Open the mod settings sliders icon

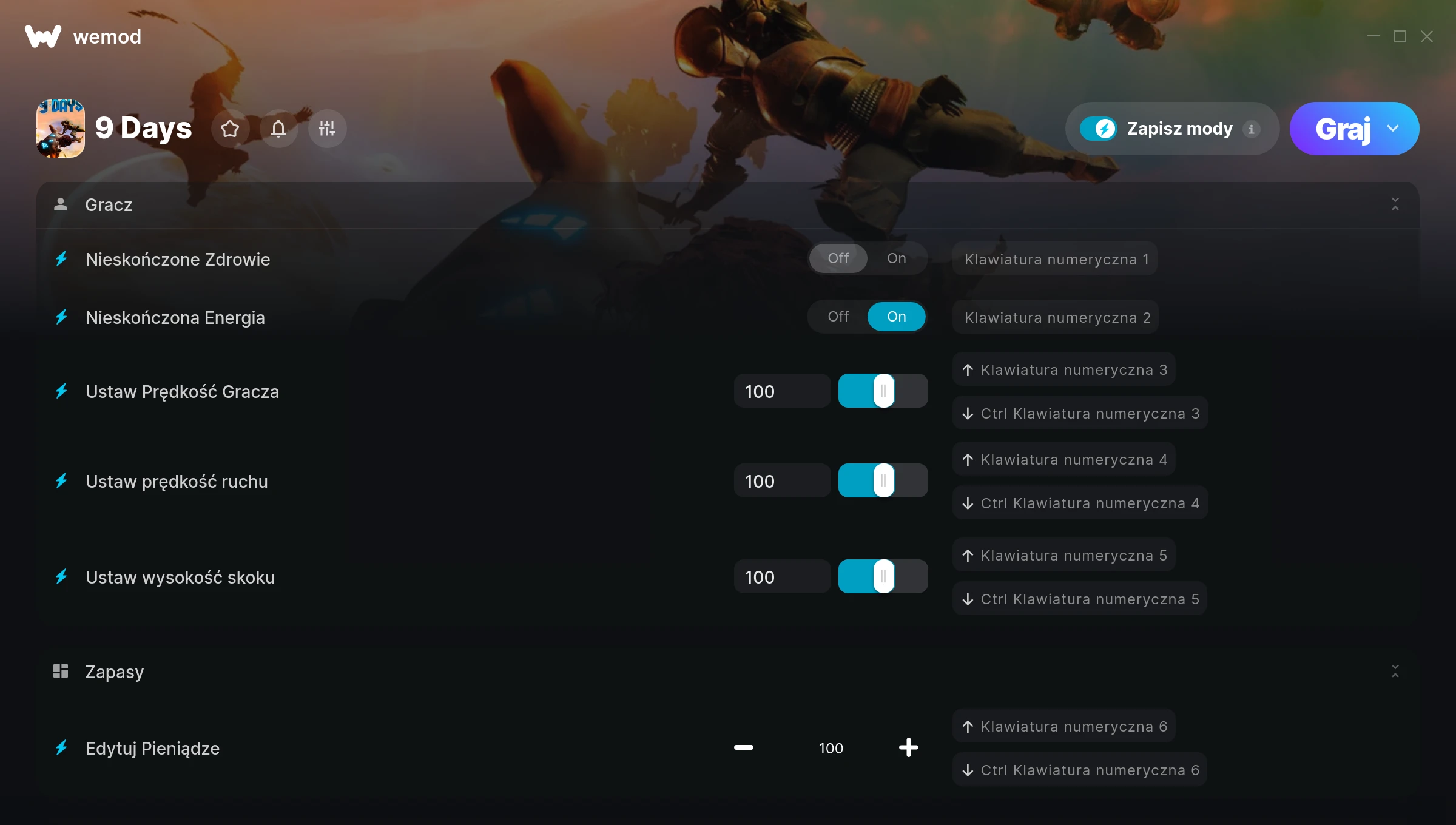pos(327,129)
